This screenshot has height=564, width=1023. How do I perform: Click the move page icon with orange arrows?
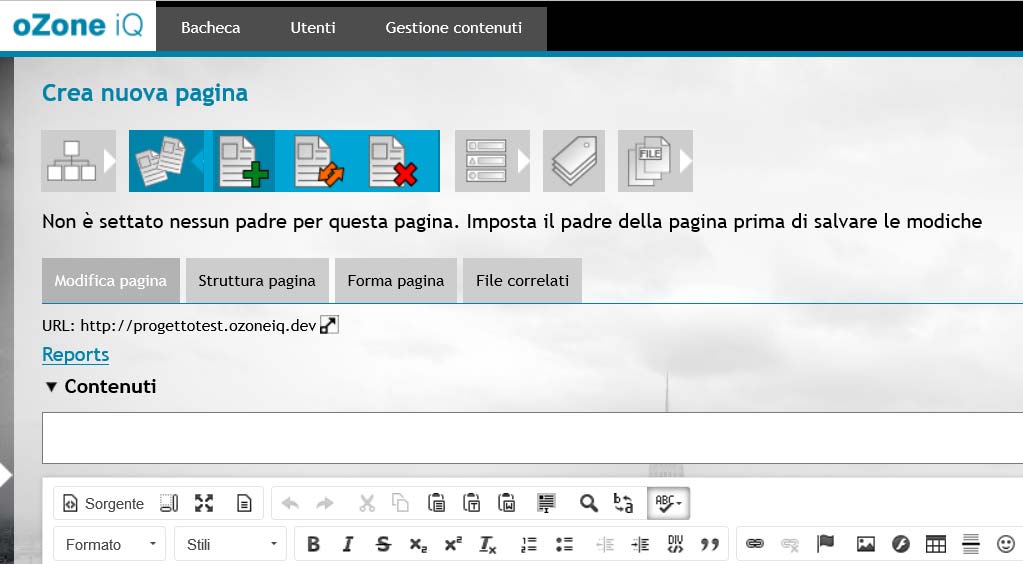click(x=317, y=161)
